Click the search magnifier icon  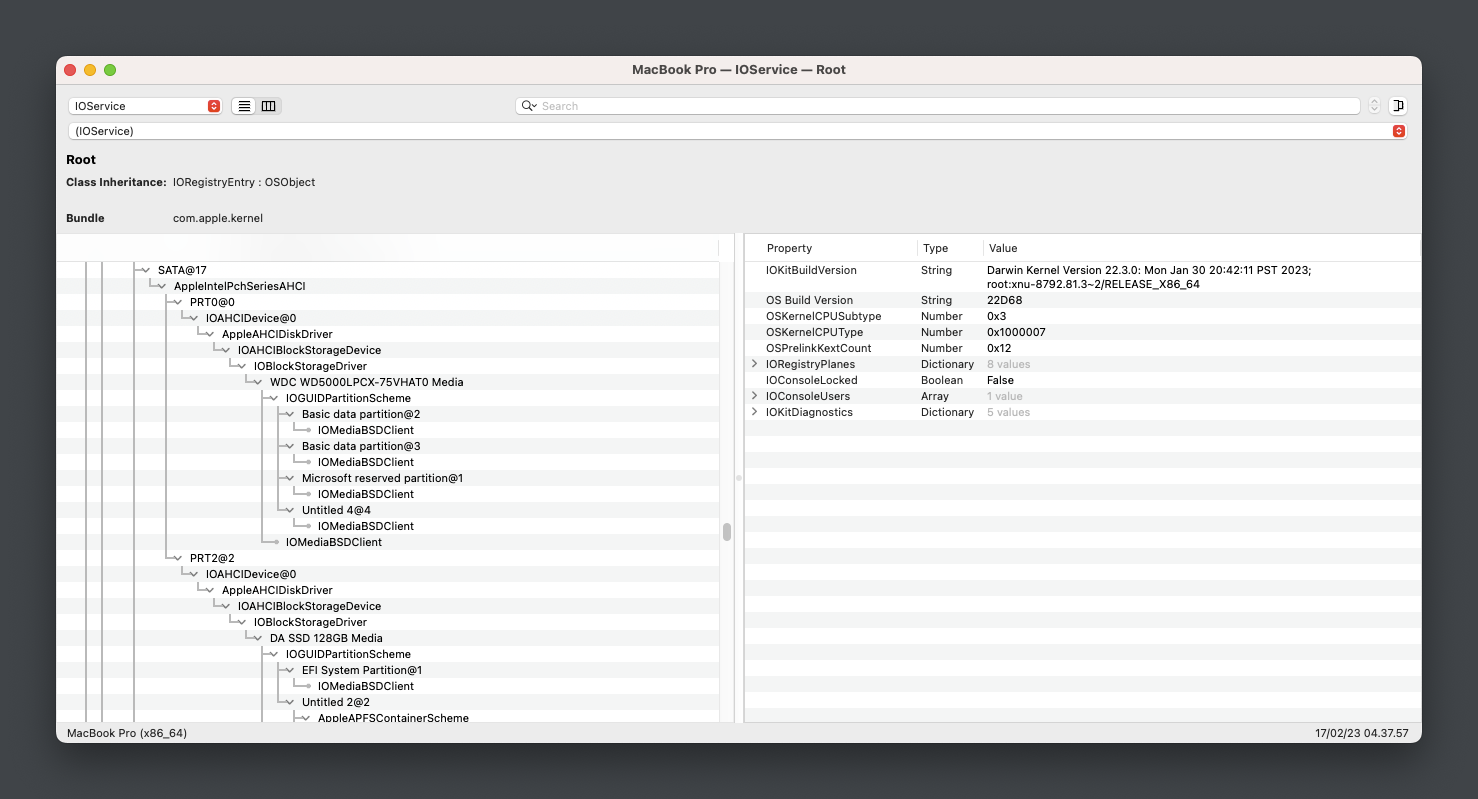click(x=528, y=106)
